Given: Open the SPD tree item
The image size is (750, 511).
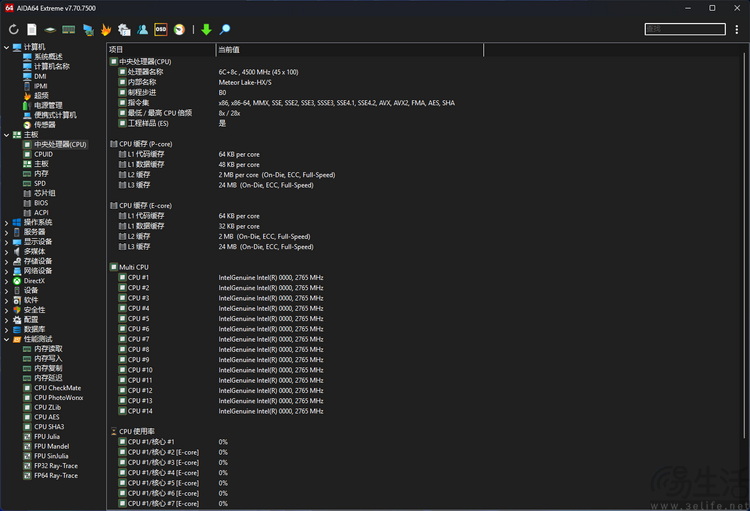Looking at the screenshot, I should click(x=40, y=183).
